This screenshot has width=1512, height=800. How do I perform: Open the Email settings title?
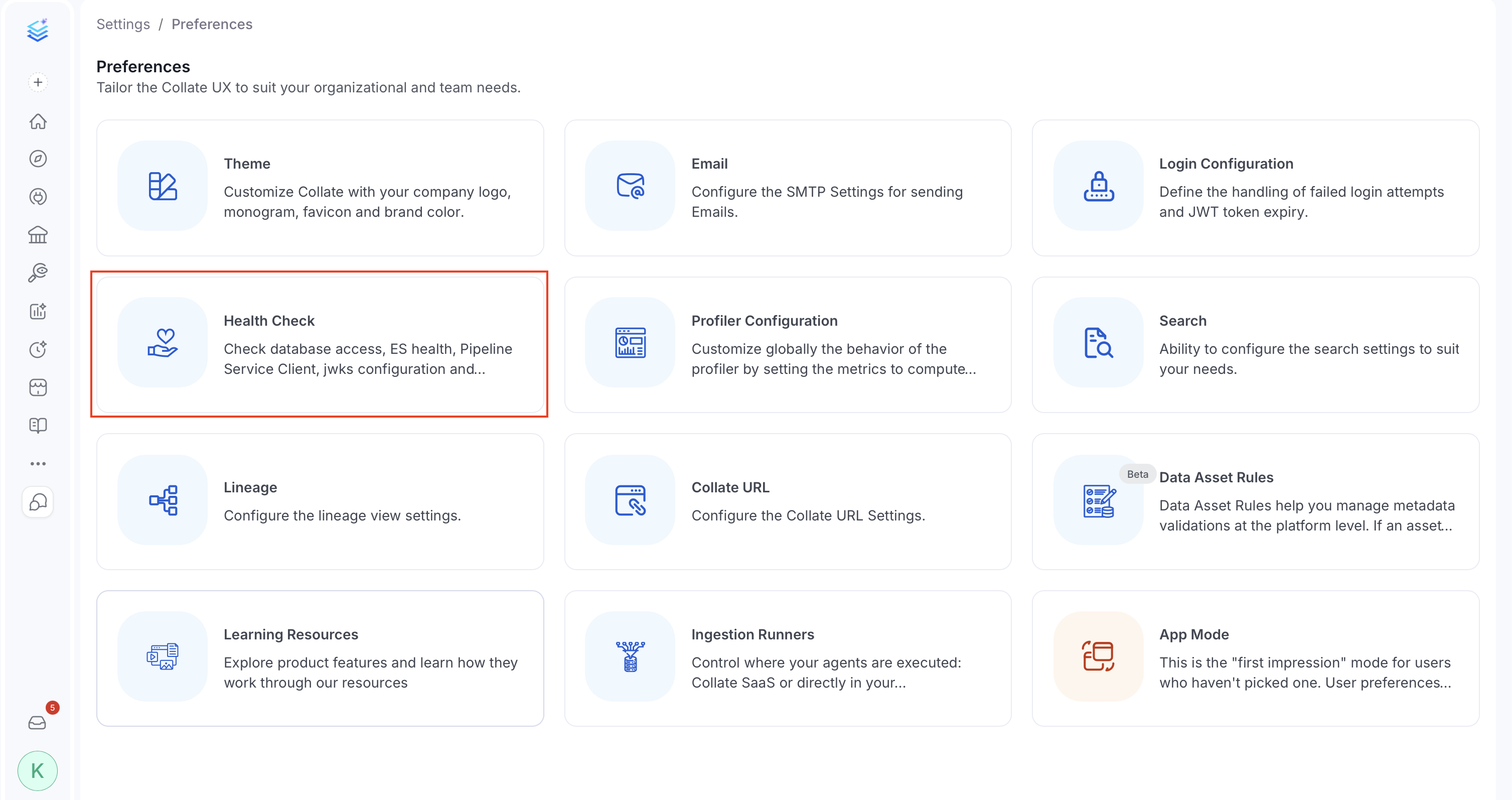tap(709, 163)
